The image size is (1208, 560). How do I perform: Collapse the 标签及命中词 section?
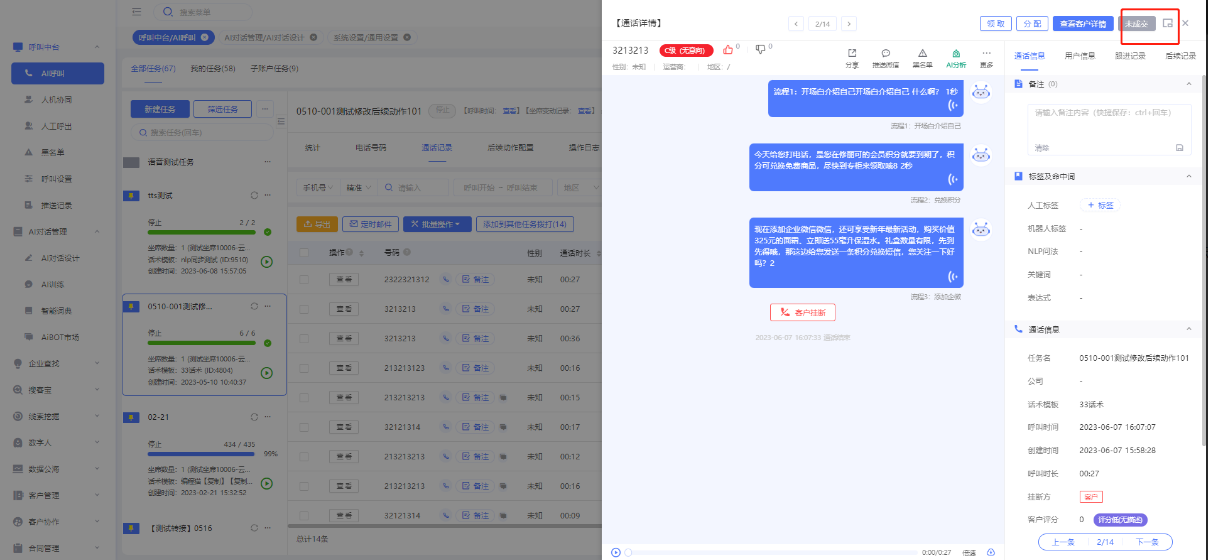pyautogui.click(x=1188, y=176)
